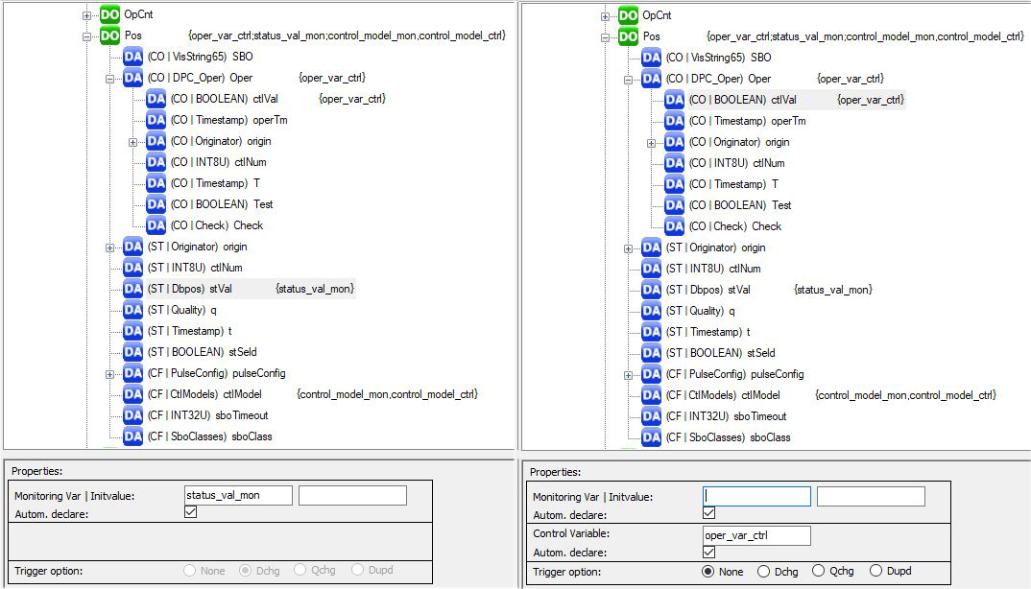
Task: Expand the OpCnt node in the left tree
Action: coord(87,15)
